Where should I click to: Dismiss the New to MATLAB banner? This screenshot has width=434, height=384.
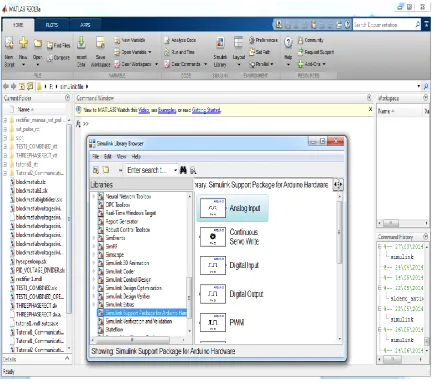(370, 109)
